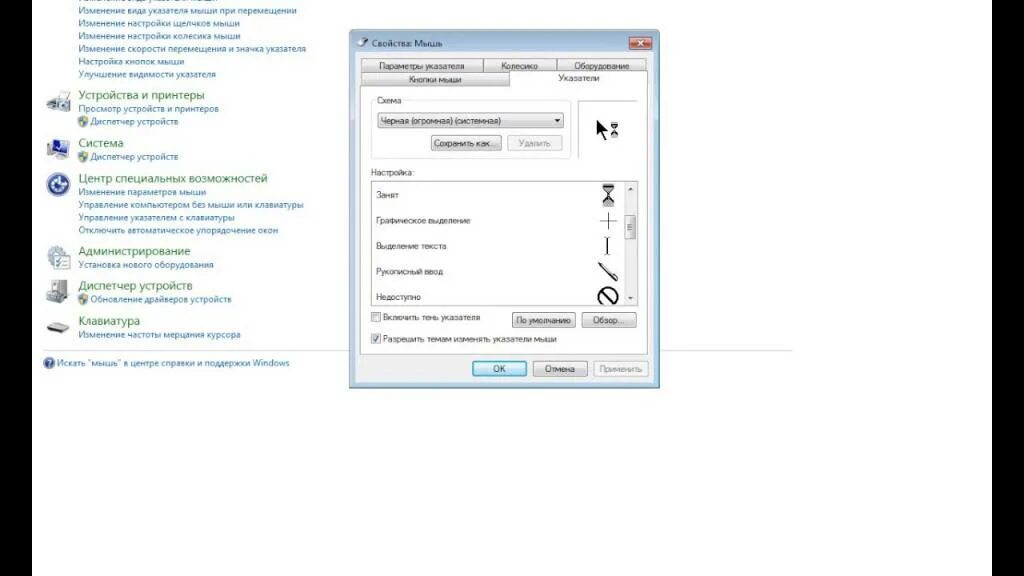Click the 'По умолчанию' button
Viewport: 1024px width, 576px height.
(x=543, y=320)
